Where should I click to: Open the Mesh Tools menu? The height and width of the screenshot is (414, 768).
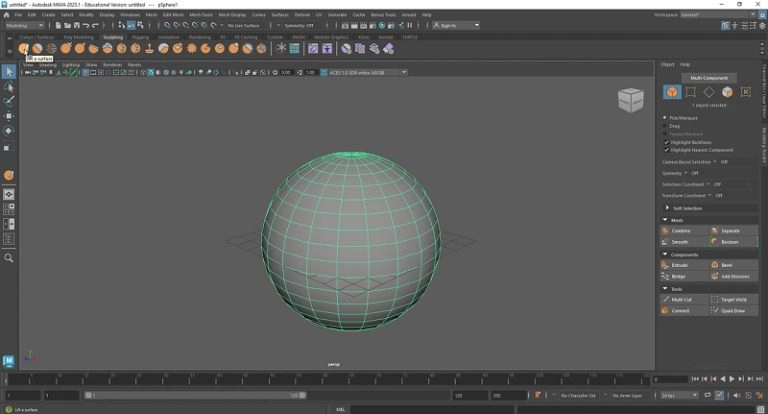point(201,15)
